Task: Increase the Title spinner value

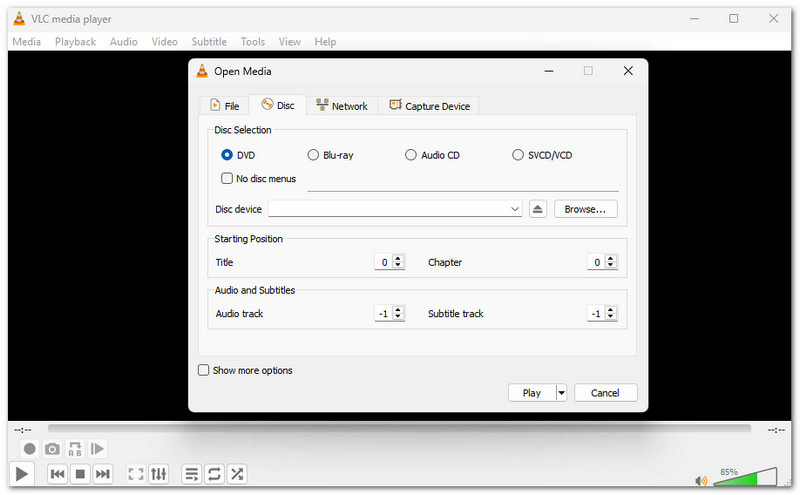Action: [x=398, y=258]
